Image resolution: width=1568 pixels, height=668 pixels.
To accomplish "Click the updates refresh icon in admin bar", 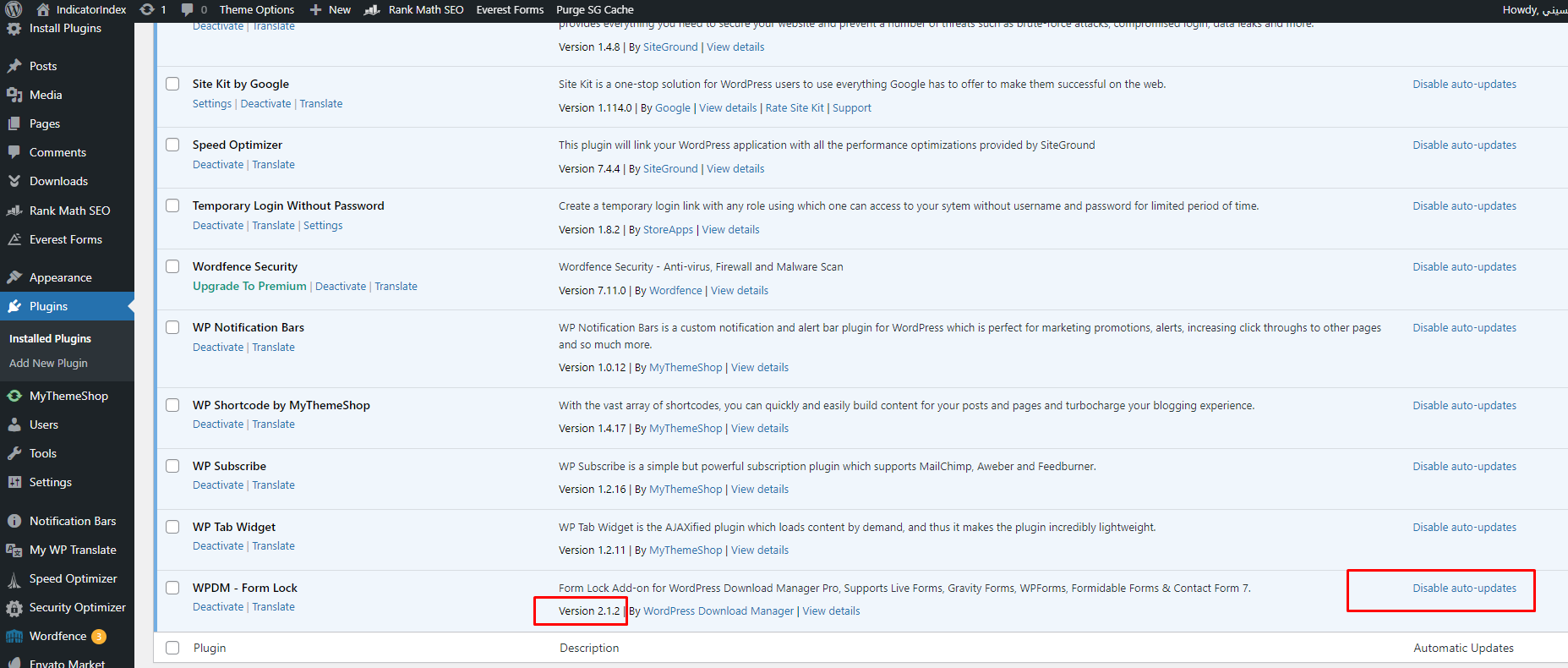I will click(x=147, y=9).
